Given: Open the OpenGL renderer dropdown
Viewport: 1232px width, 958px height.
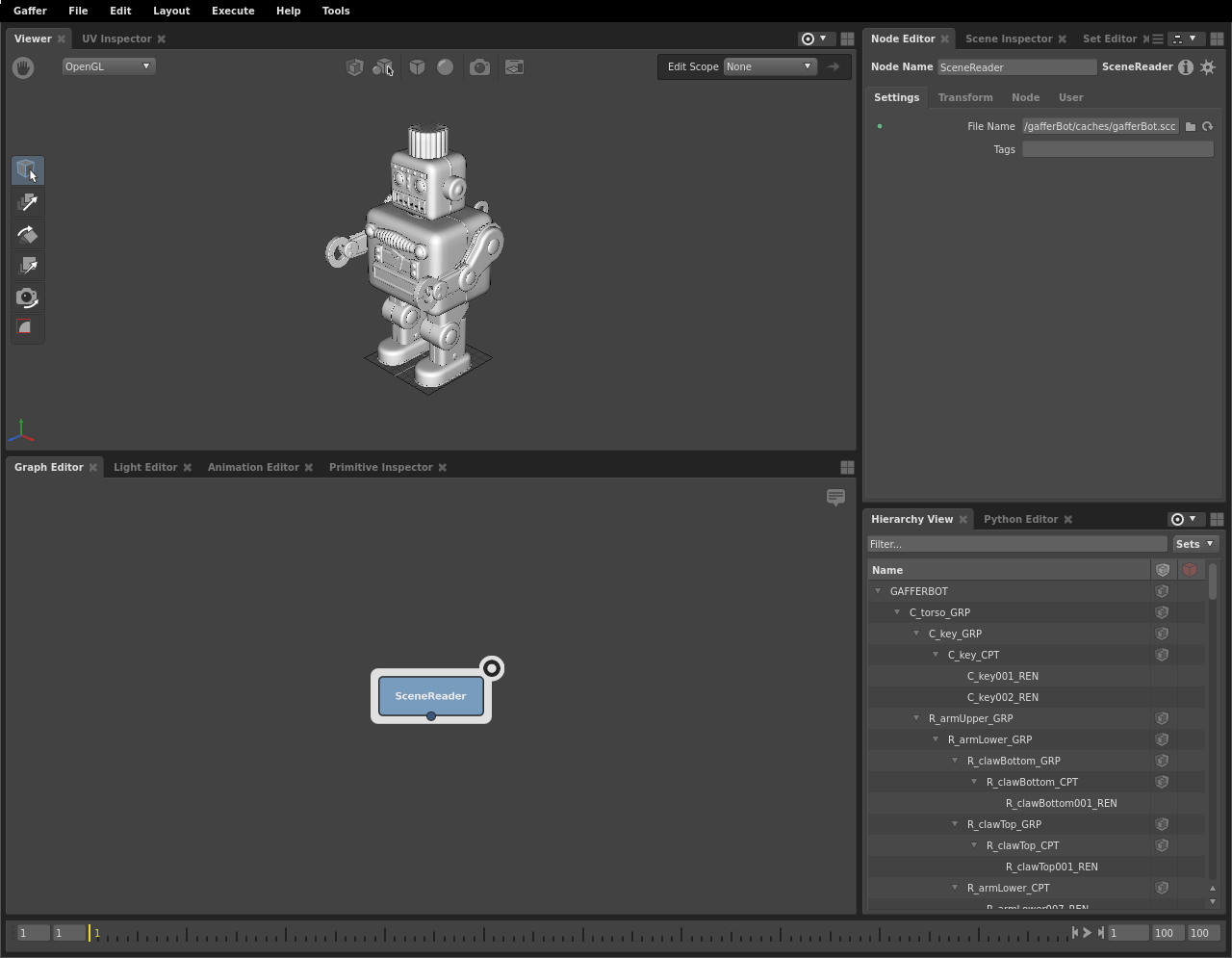Looking at the screenshot, I should [108, 66].
